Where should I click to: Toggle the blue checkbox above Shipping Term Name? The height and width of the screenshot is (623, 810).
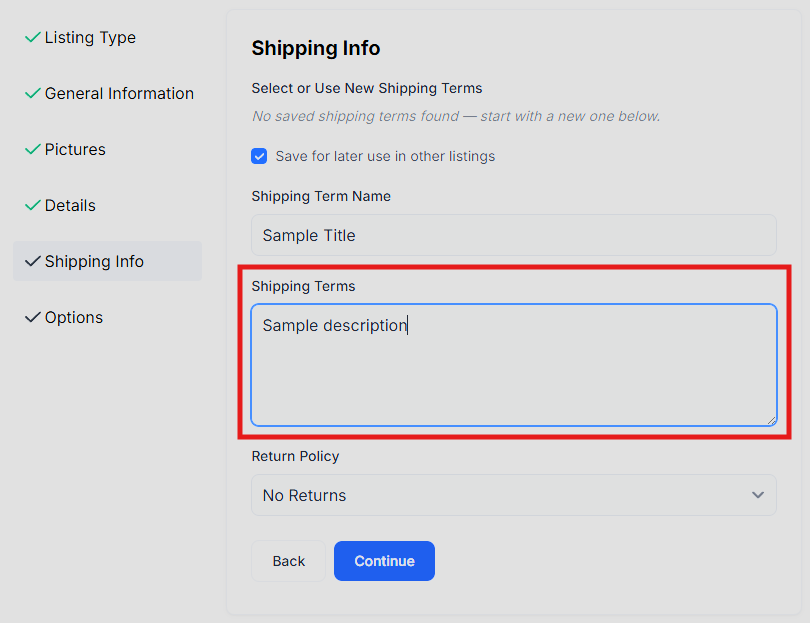tap(259, 156)
